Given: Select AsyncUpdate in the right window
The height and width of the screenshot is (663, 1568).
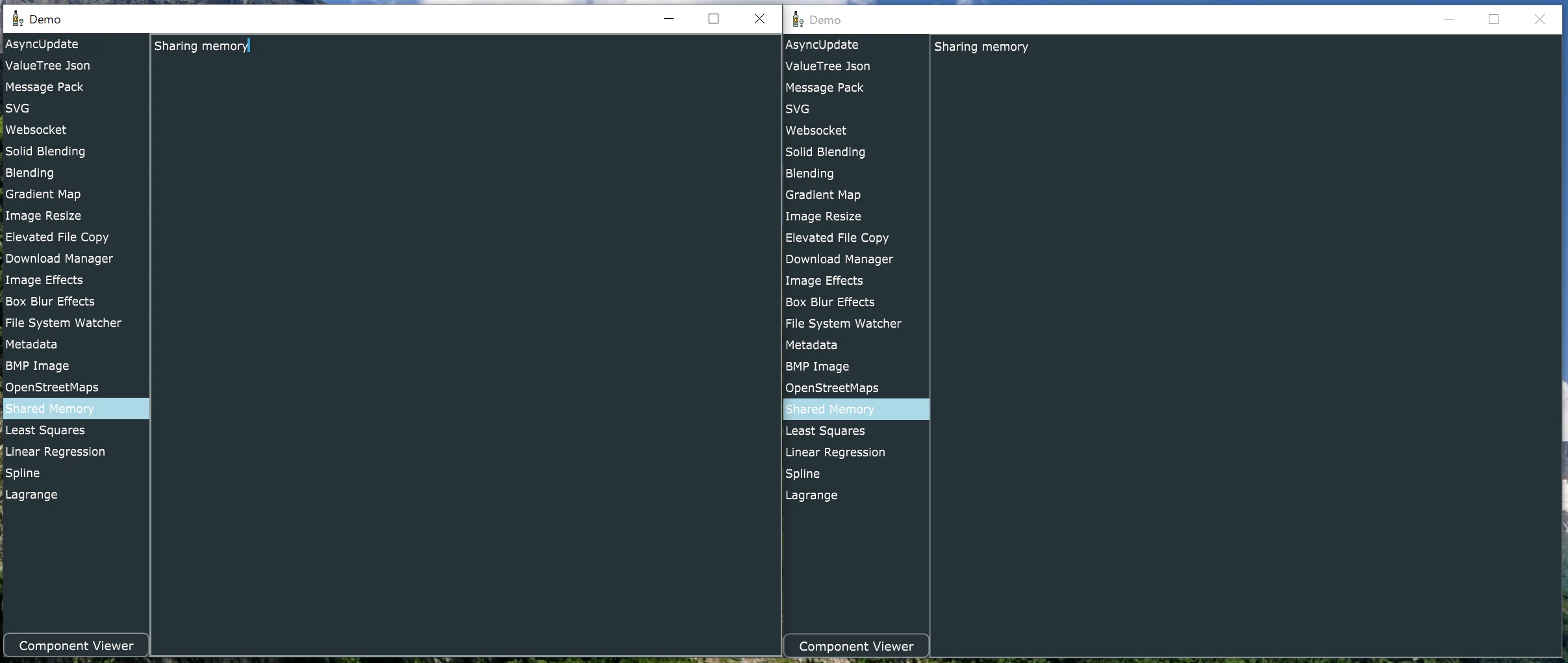Looking at the screenshot, I should (x=857, y=45).
